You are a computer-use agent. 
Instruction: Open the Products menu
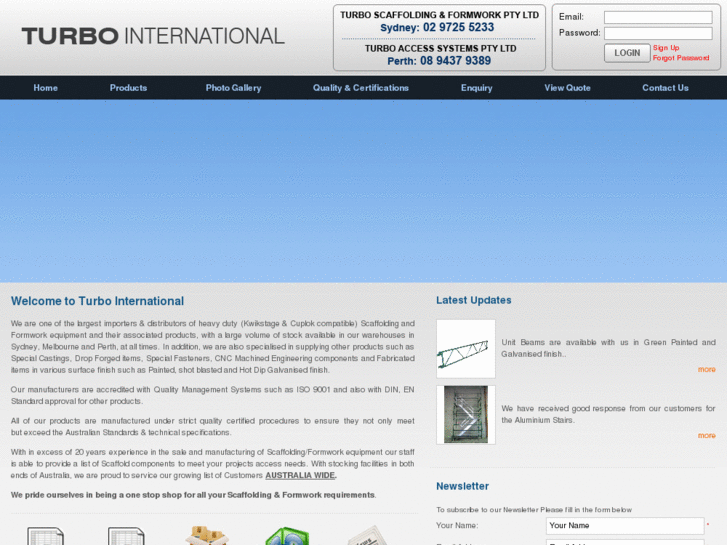[128, 88]
